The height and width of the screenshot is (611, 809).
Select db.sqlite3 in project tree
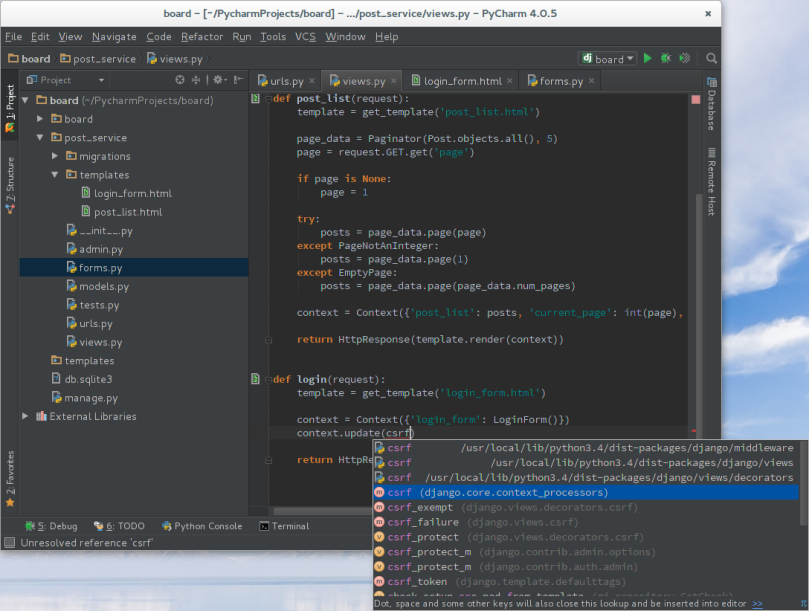[82, 379]
